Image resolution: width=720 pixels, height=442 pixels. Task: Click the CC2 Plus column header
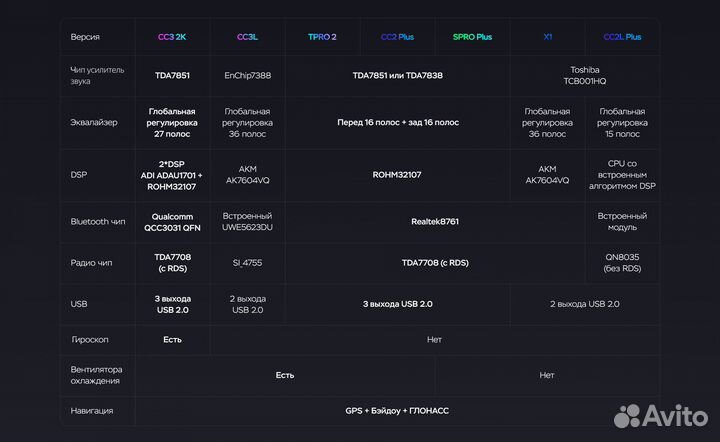(397, 37)
